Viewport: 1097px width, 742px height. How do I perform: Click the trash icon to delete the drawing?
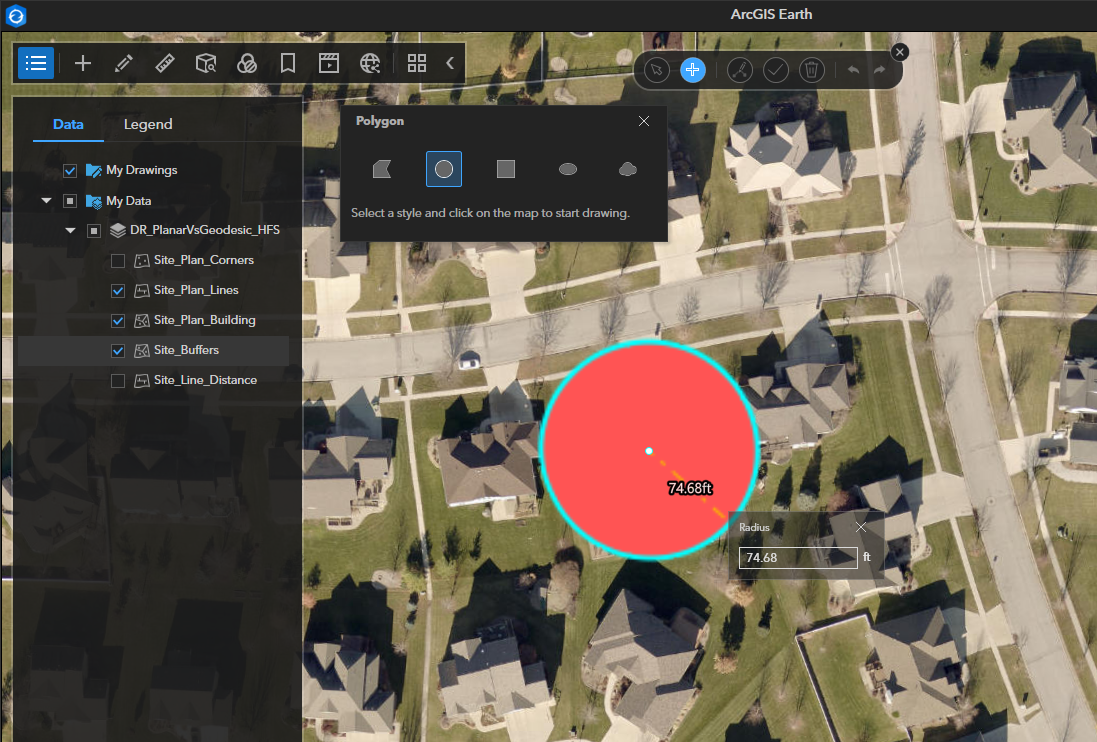click(811, 69)
